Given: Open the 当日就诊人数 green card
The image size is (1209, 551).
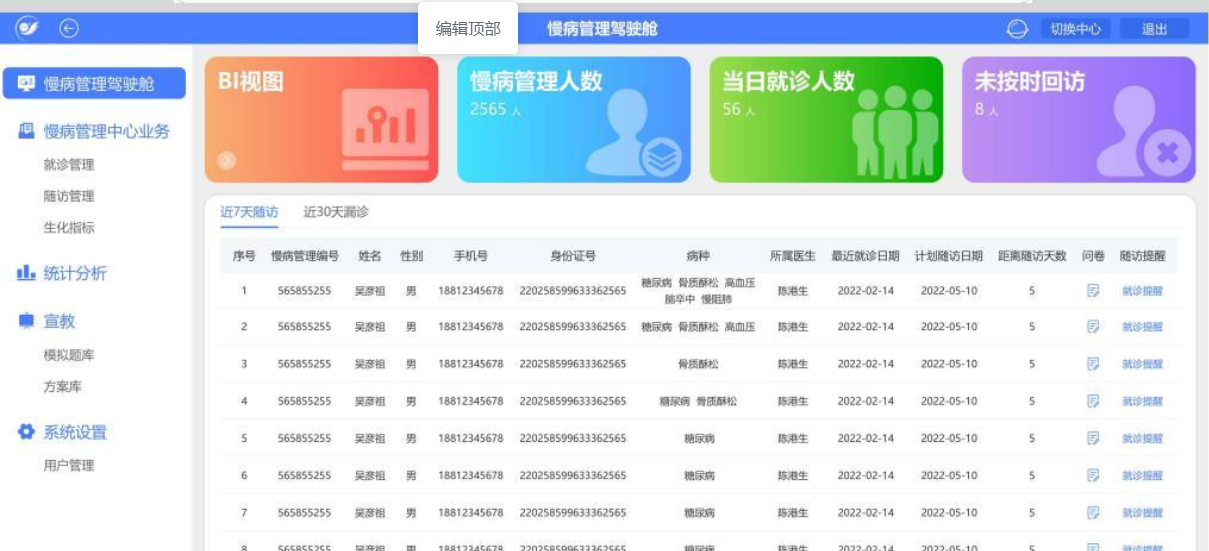Looking at the screenshot, I should 826,120.
